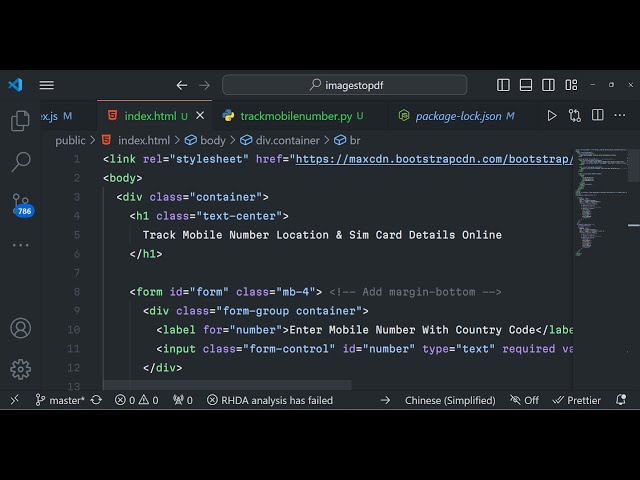Screen dimensions: 640x480
Task: Toggle the primary side bar layout icon
Action: (x=503, y=85)
